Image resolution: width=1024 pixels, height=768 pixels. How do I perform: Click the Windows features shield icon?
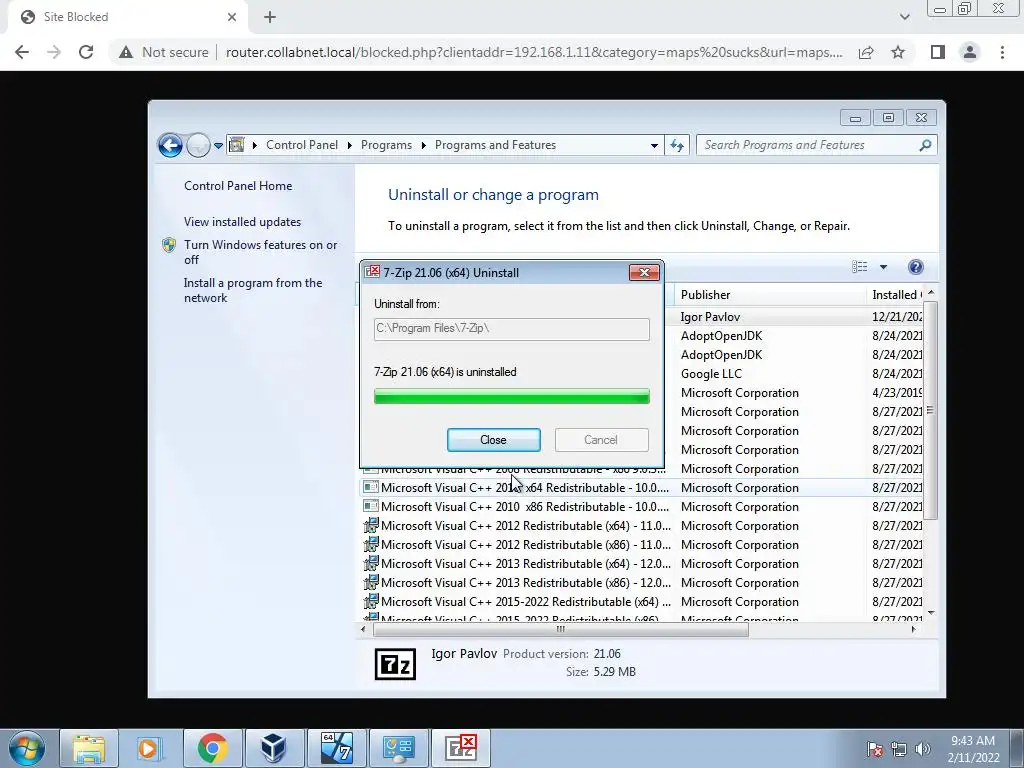(169, 245)
